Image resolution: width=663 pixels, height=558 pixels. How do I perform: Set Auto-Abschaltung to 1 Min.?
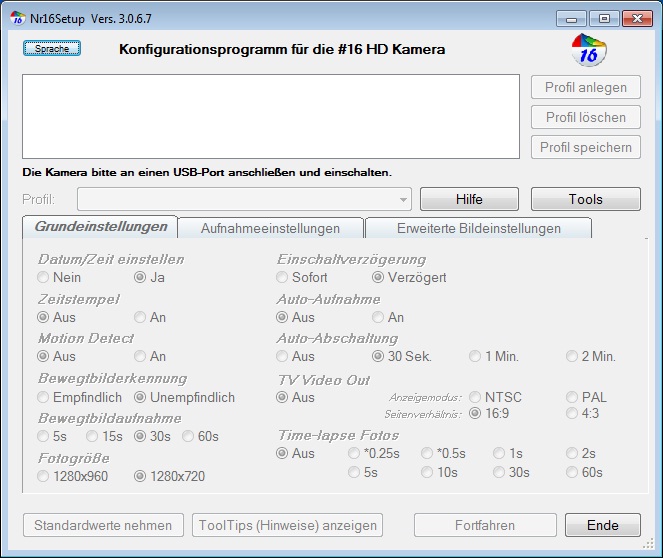point(494,356)
